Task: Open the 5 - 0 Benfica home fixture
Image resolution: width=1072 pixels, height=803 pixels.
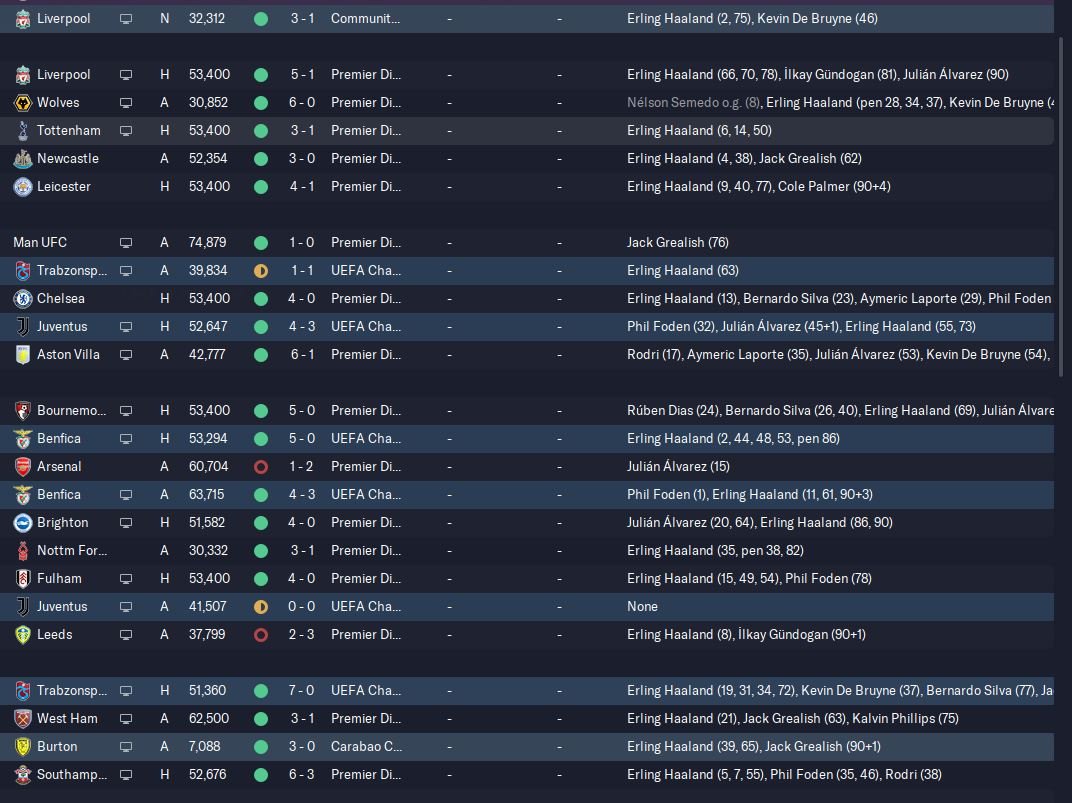Action: point(526,439)
